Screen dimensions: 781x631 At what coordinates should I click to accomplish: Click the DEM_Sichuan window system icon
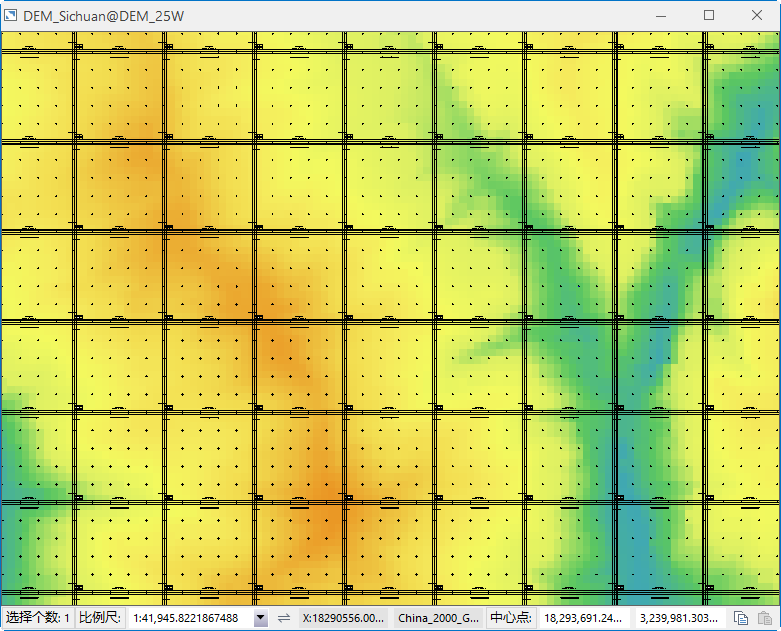tap(12, 16)
